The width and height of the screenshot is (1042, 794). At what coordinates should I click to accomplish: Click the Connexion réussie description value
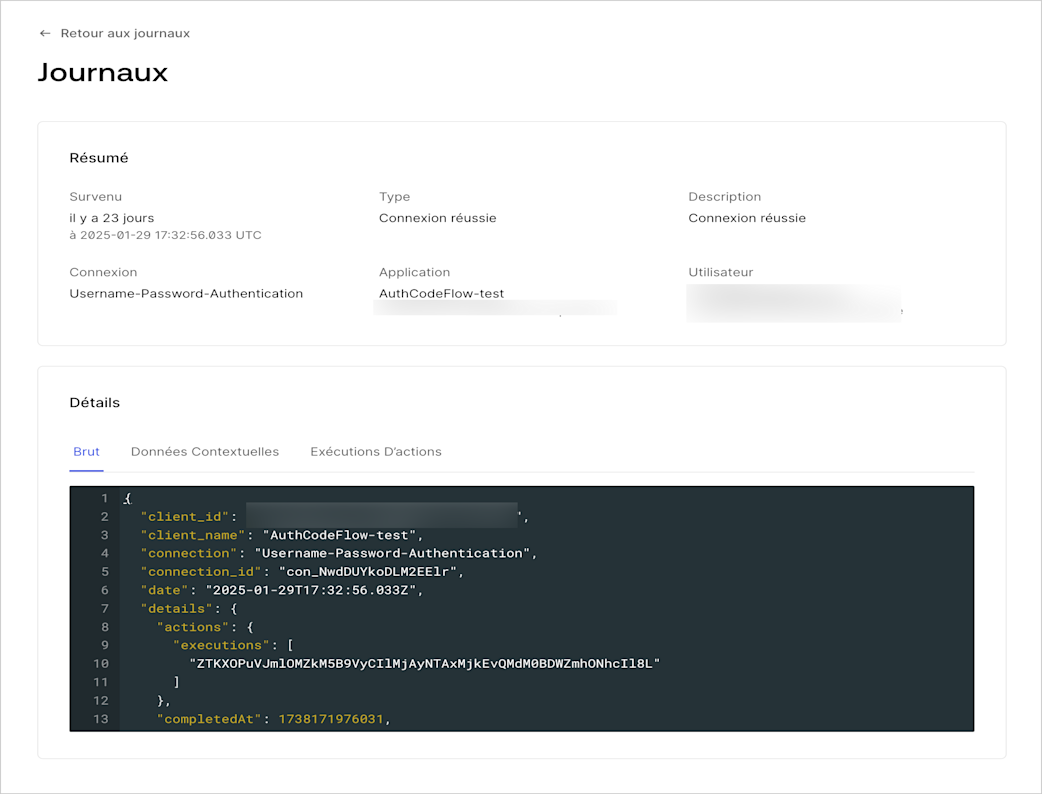click(747, 218)
